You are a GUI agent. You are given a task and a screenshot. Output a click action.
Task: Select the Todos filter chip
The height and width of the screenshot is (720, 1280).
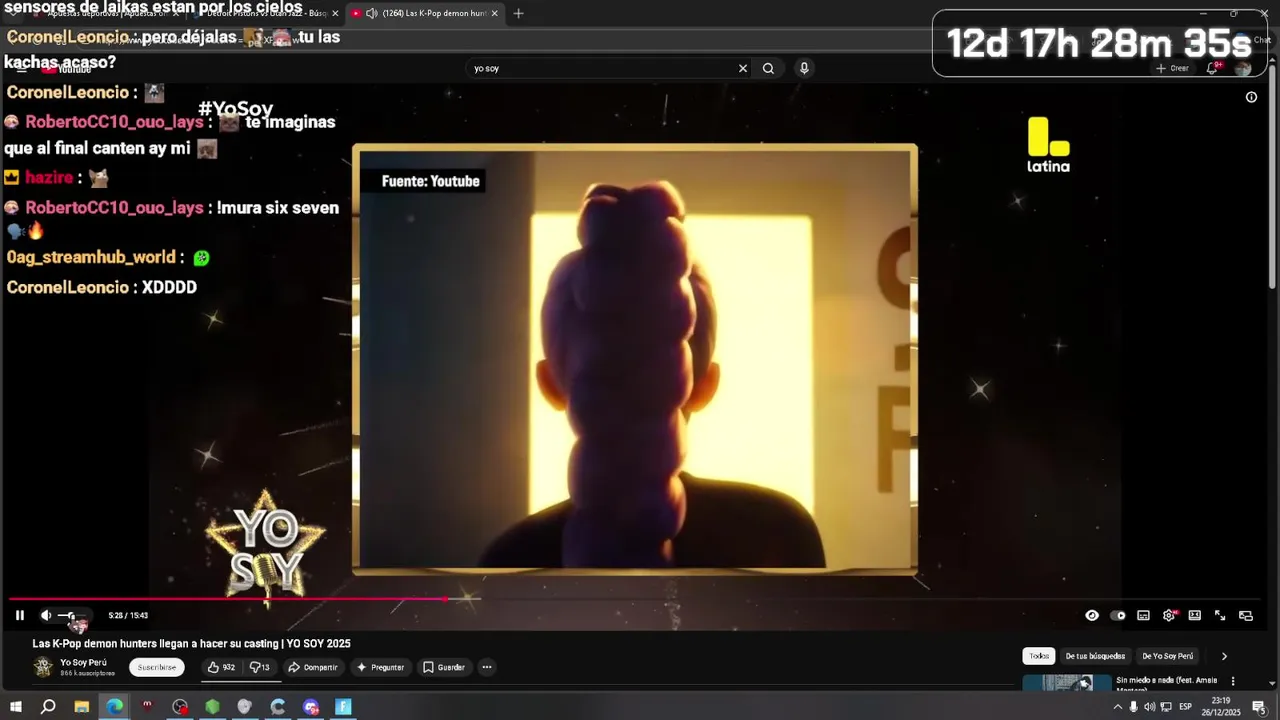[1039, 656]
